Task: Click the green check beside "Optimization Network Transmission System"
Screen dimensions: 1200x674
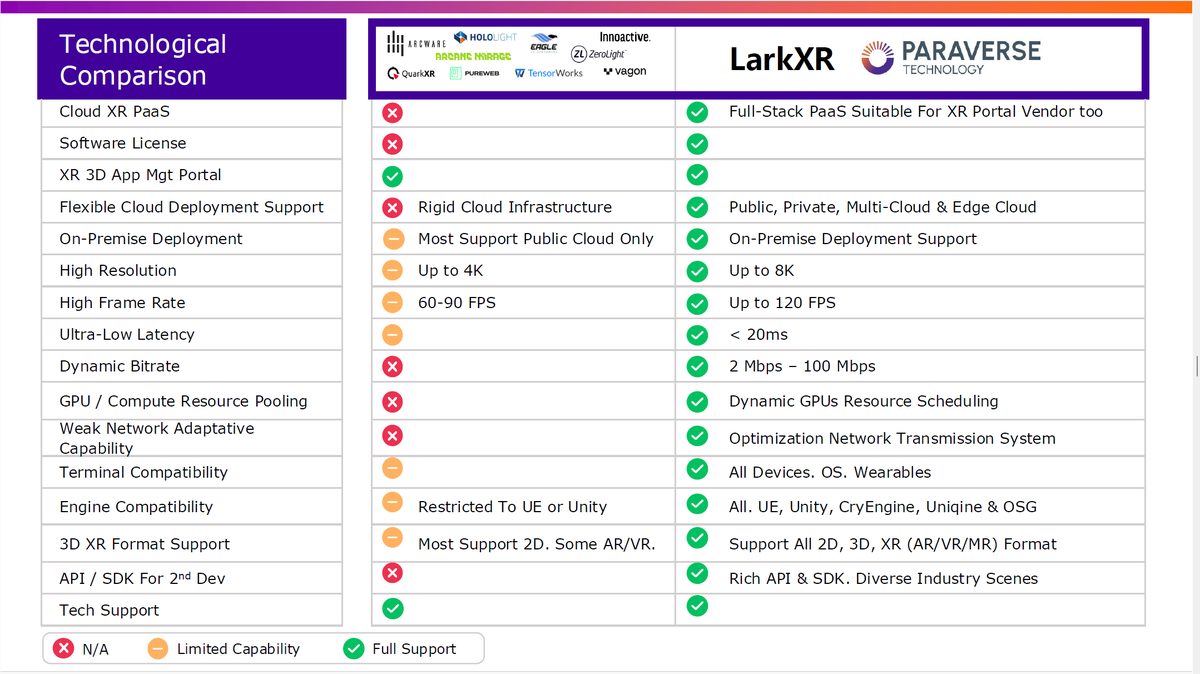Action: coord(697,437)
